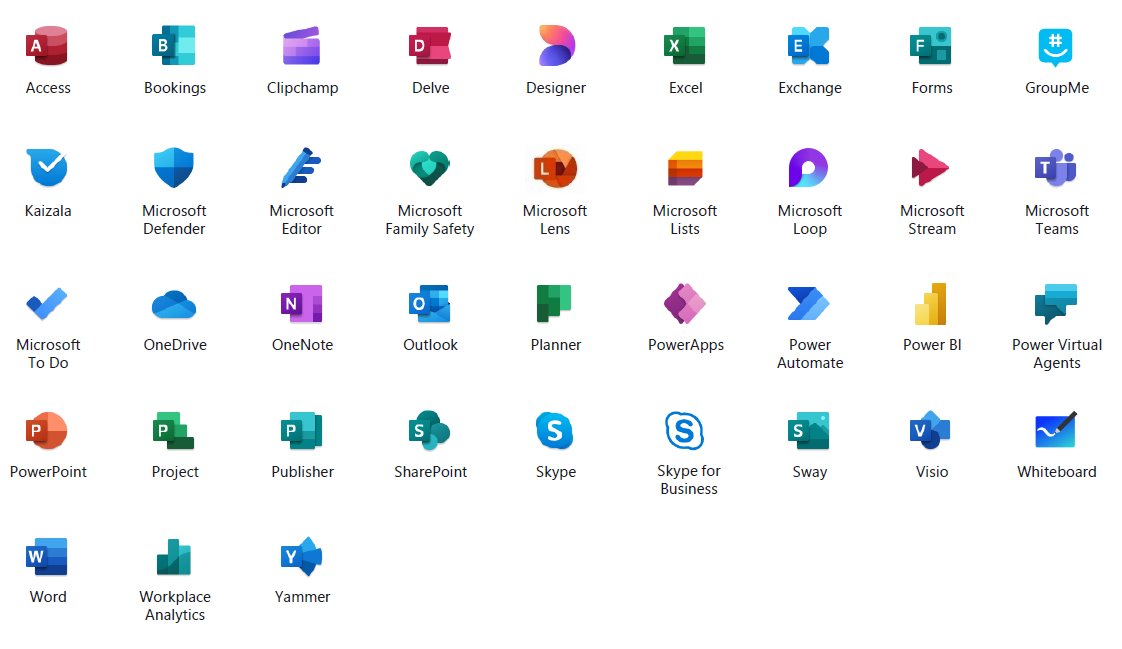Open the Yammer app icon
Image resolution: width=1122 pixels, height=649 pixels.
pos(302,556)
